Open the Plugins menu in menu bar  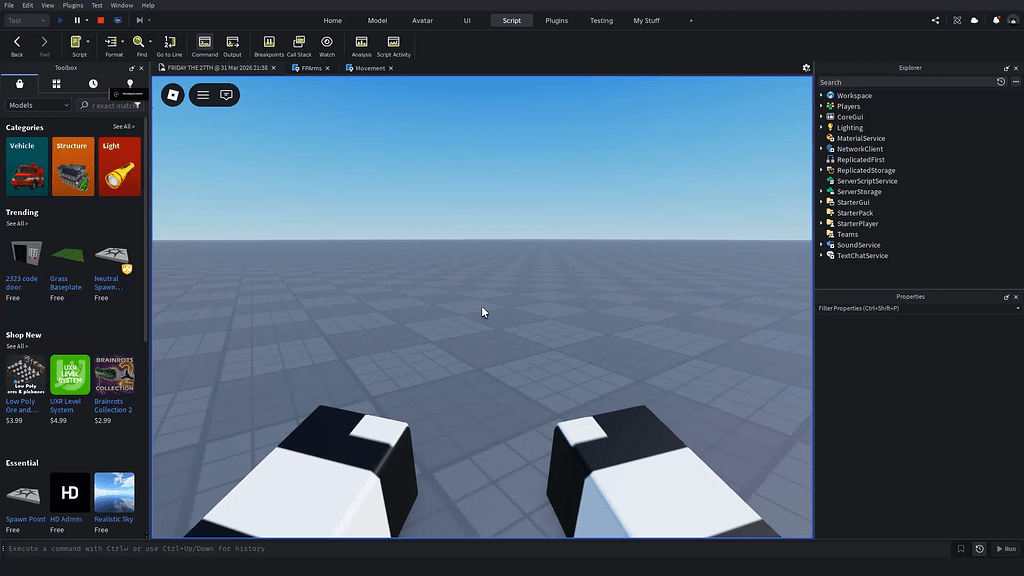point(72,5)
